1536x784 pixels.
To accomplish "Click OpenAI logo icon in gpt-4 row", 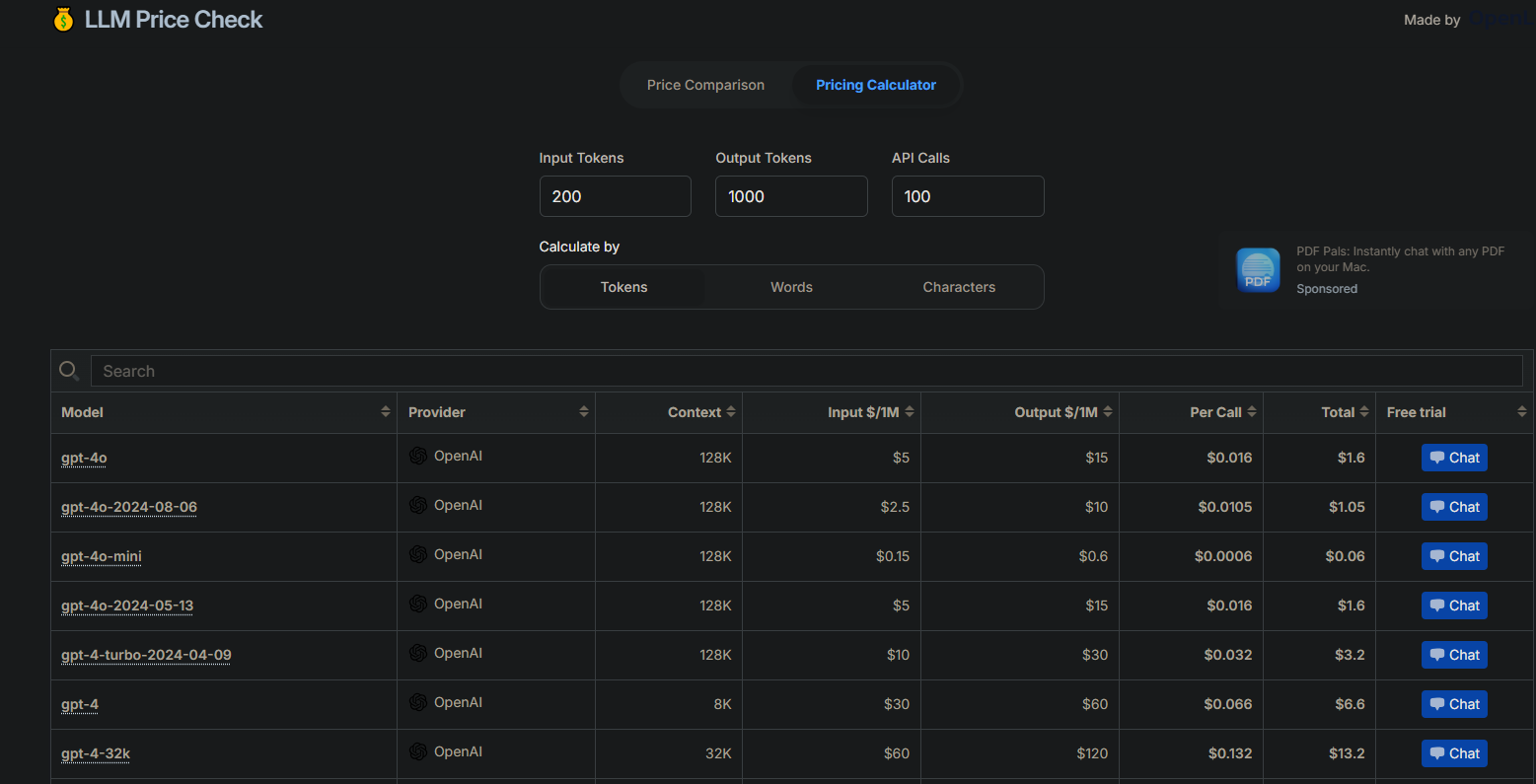I will pyautogui.click(x=418, y=702).
